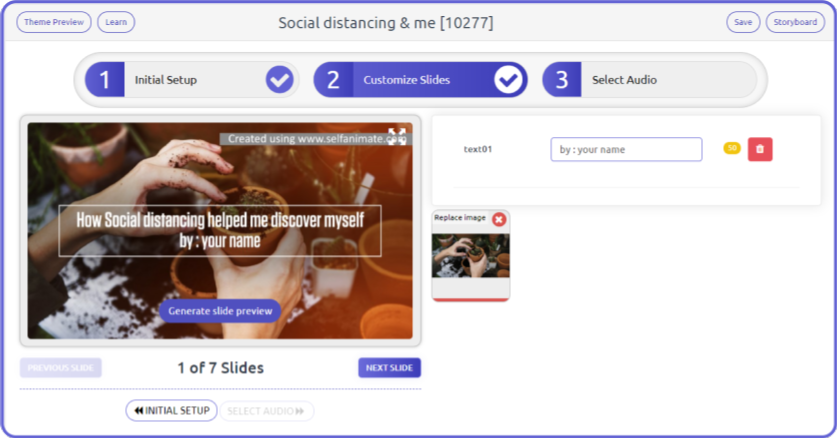Remove the replacement image with red X
Screen dimensions: 837x438
tap(499, 219)
